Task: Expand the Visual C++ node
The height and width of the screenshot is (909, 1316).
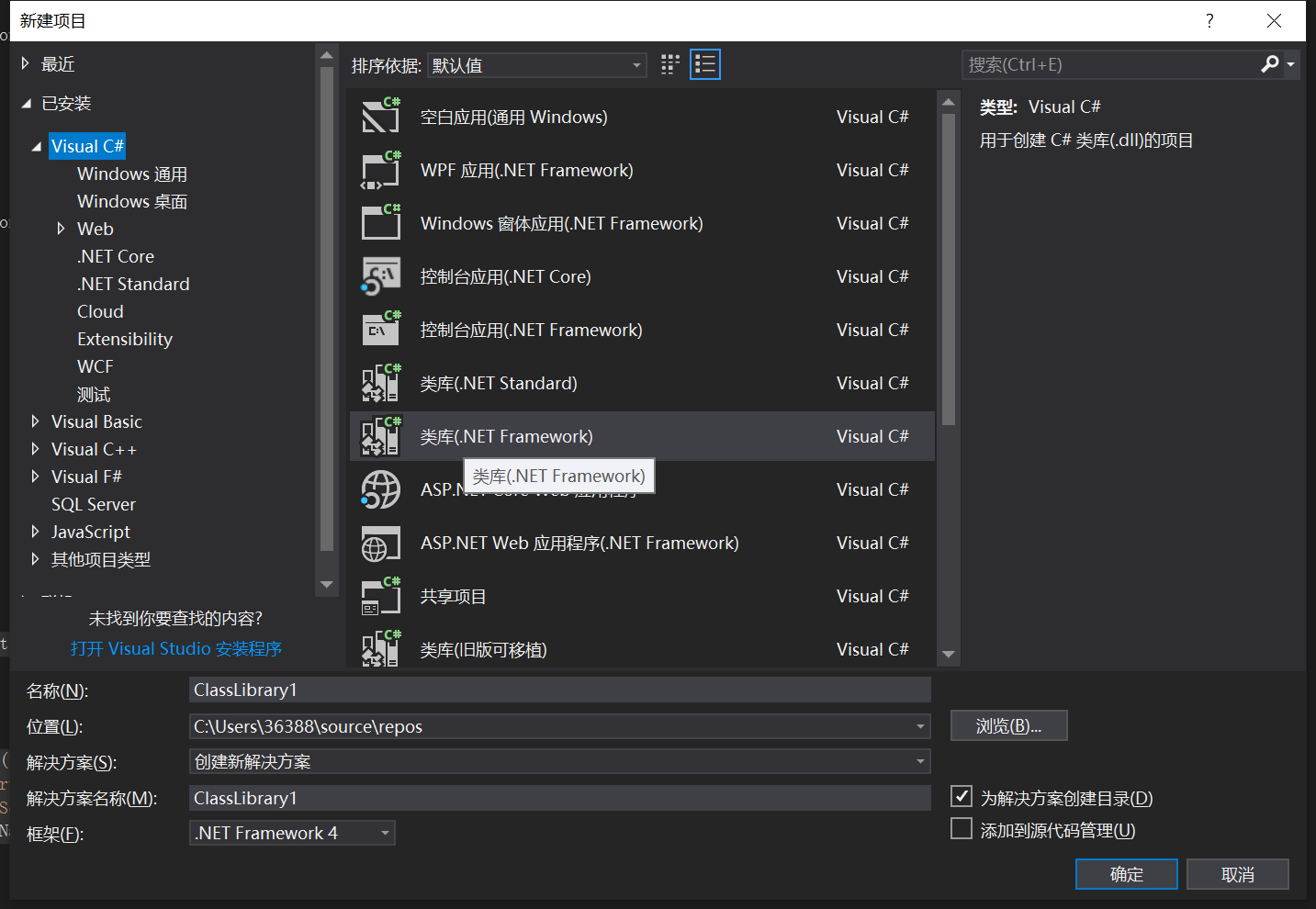Action: click(x=35, y=449)
